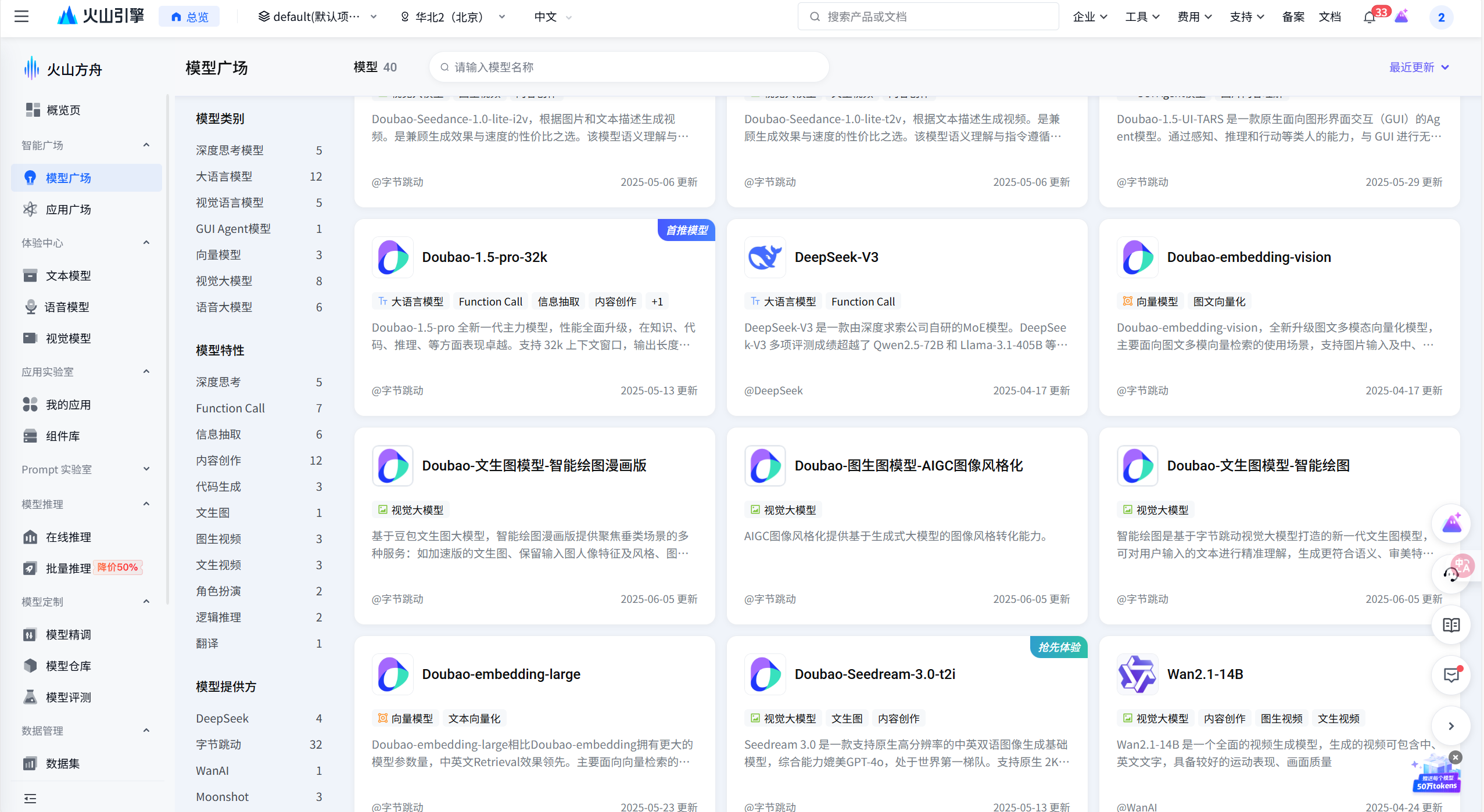Viewport: 1484px width, 812px height.
Task: Open the Doubao-1.5-pro-32k model card
Action: 484,257
